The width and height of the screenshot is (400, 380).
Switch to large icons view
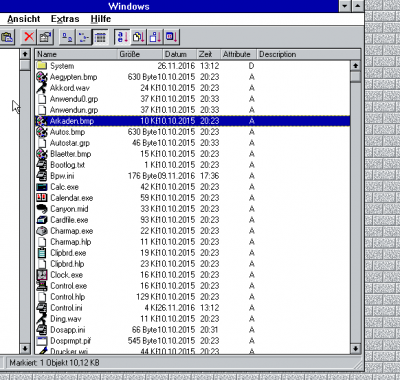[67, 37]
